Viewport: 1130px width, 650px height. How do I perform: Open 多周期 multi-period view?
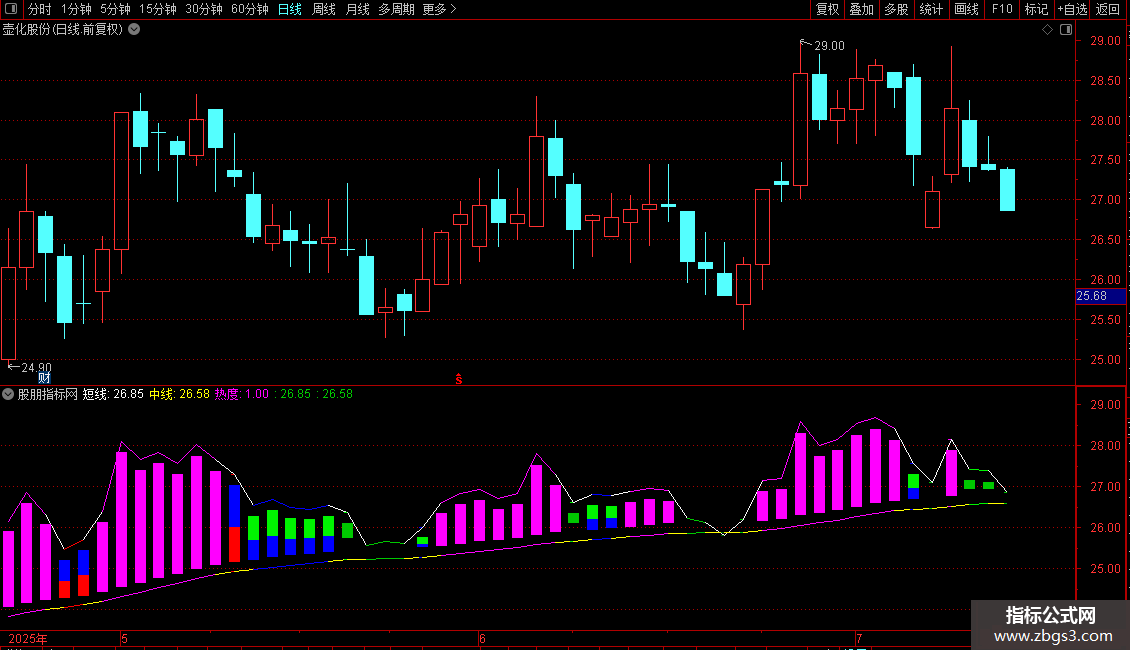tap(396, 9)
